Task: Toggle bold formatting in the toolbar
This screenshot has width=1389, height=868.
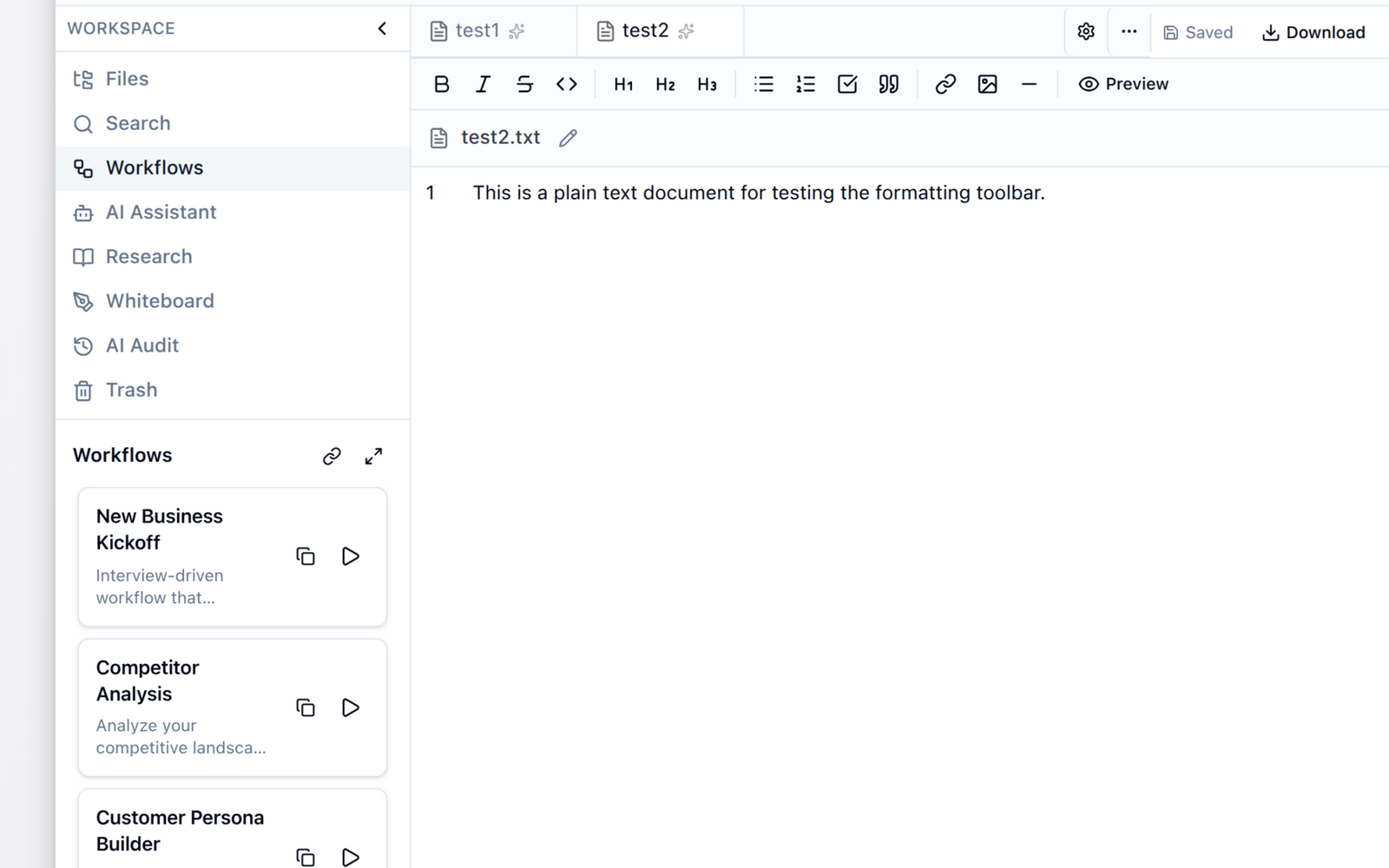Action: tap(441, 84)
